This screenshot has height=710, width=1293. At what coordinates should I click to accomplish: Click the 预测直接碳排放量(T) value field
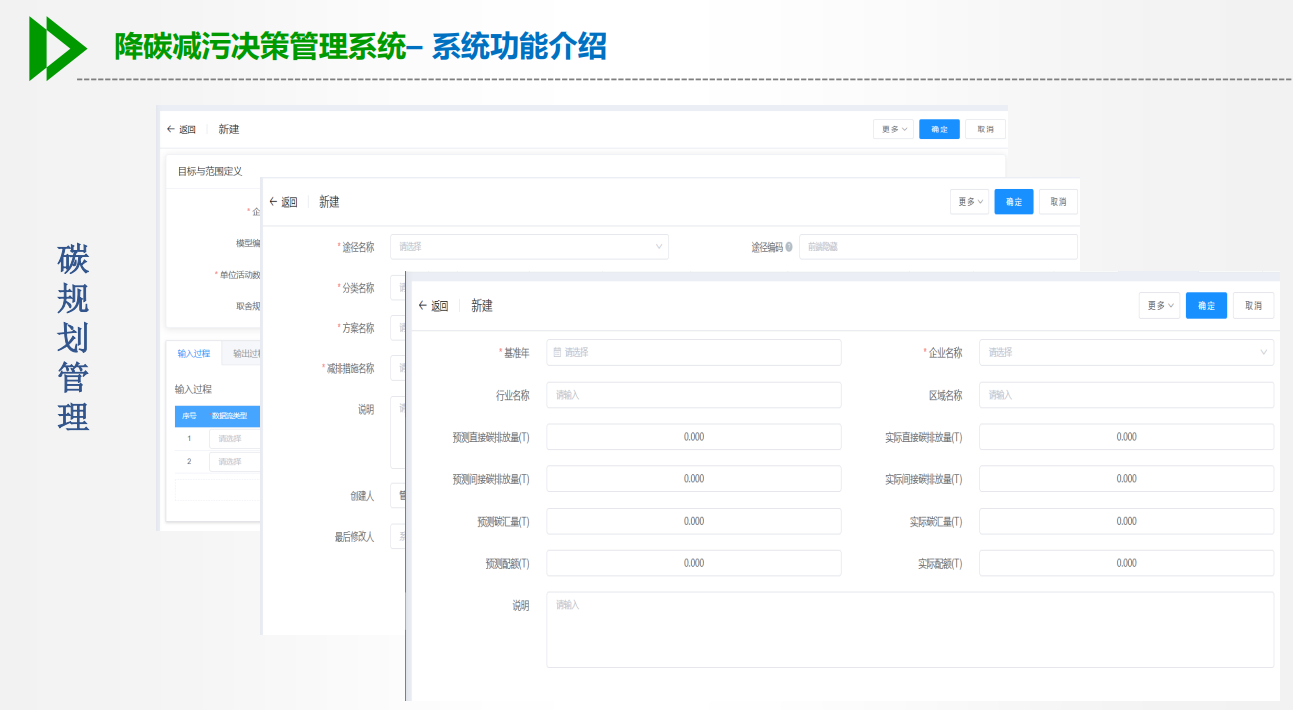(694, 437)
